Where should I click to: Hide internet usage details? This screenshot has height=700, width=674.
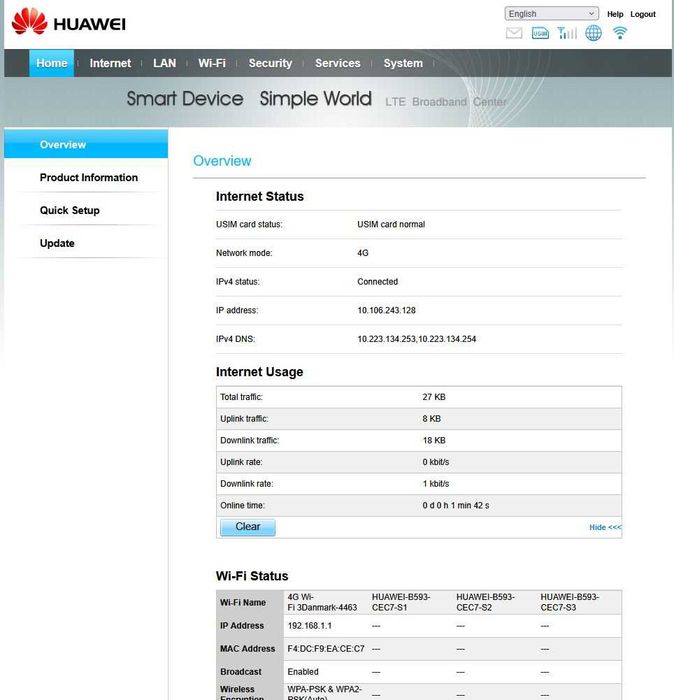605,527
